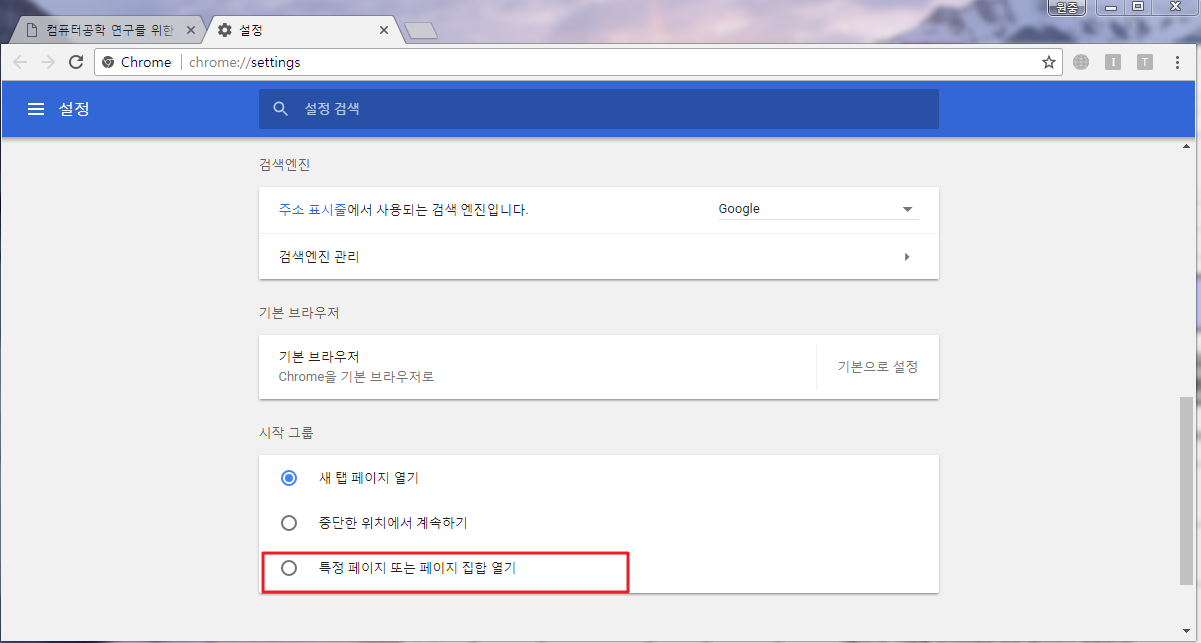Bookmark this page with the star icon

[1048, 62]
